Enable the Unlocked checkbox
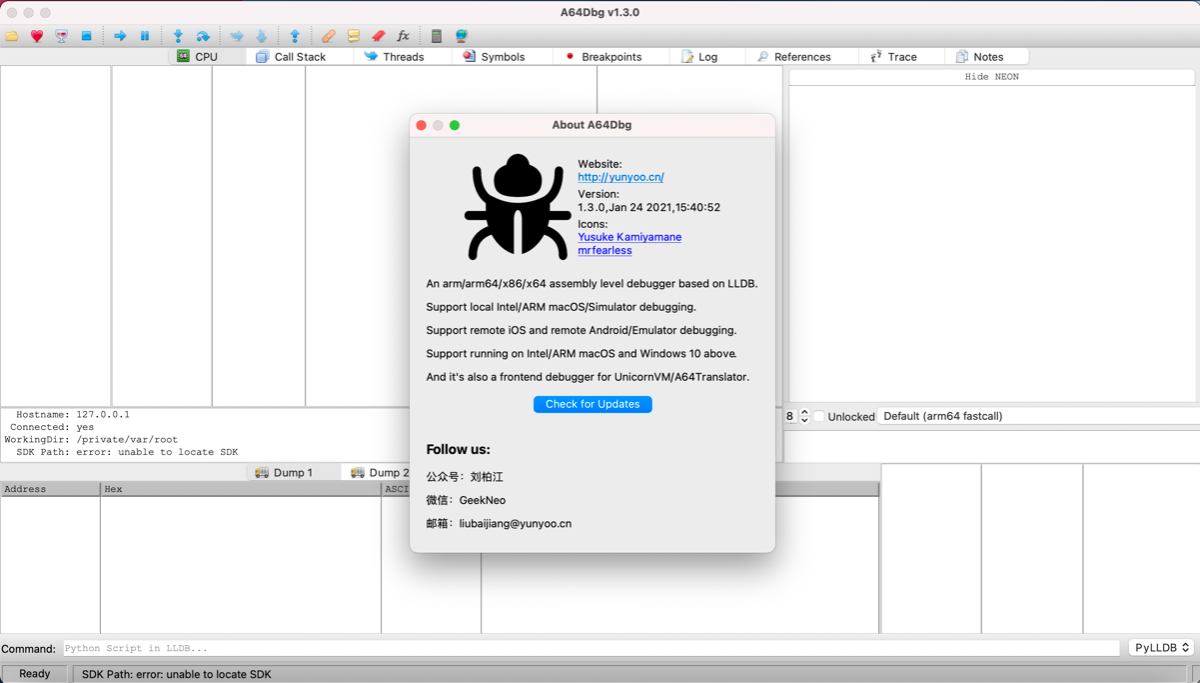The width and height of the screenshot is (1200, 683). [x=819, y=416]
